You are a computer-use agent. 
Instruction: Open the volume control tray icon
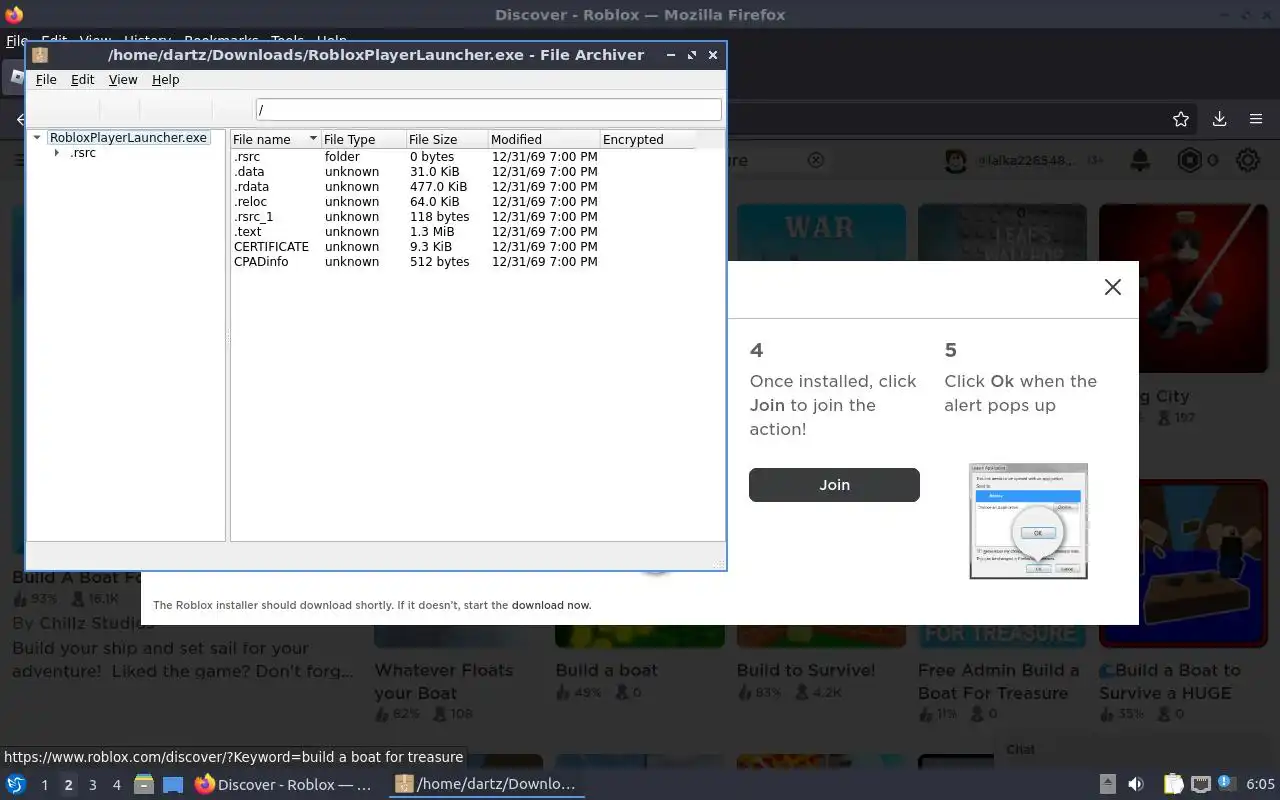point(1136,785)
